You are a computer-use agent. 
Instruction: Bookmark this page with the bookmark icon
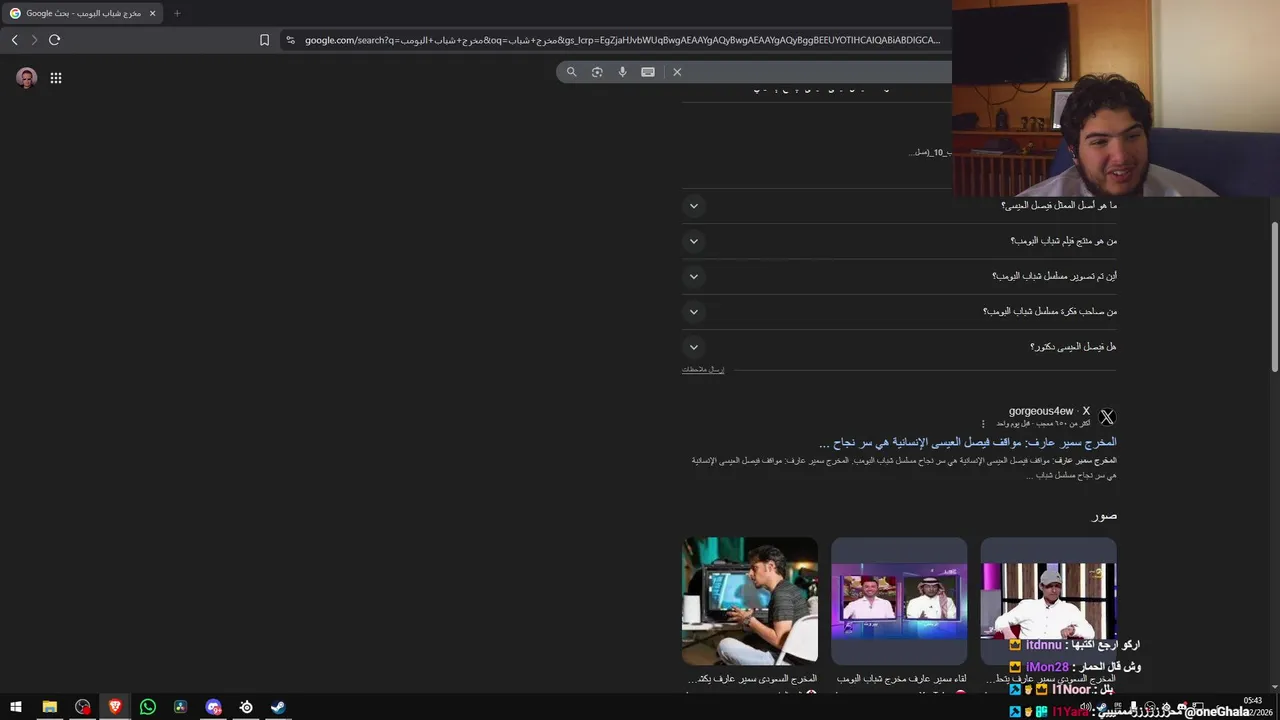point(264,40)
